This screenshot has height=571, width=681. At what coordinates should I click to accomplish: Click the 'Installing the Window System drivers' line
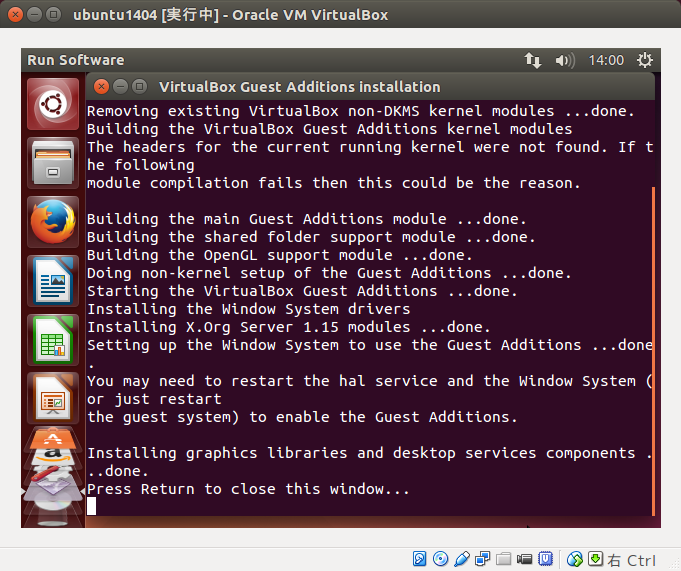click(x=248, y=309)
